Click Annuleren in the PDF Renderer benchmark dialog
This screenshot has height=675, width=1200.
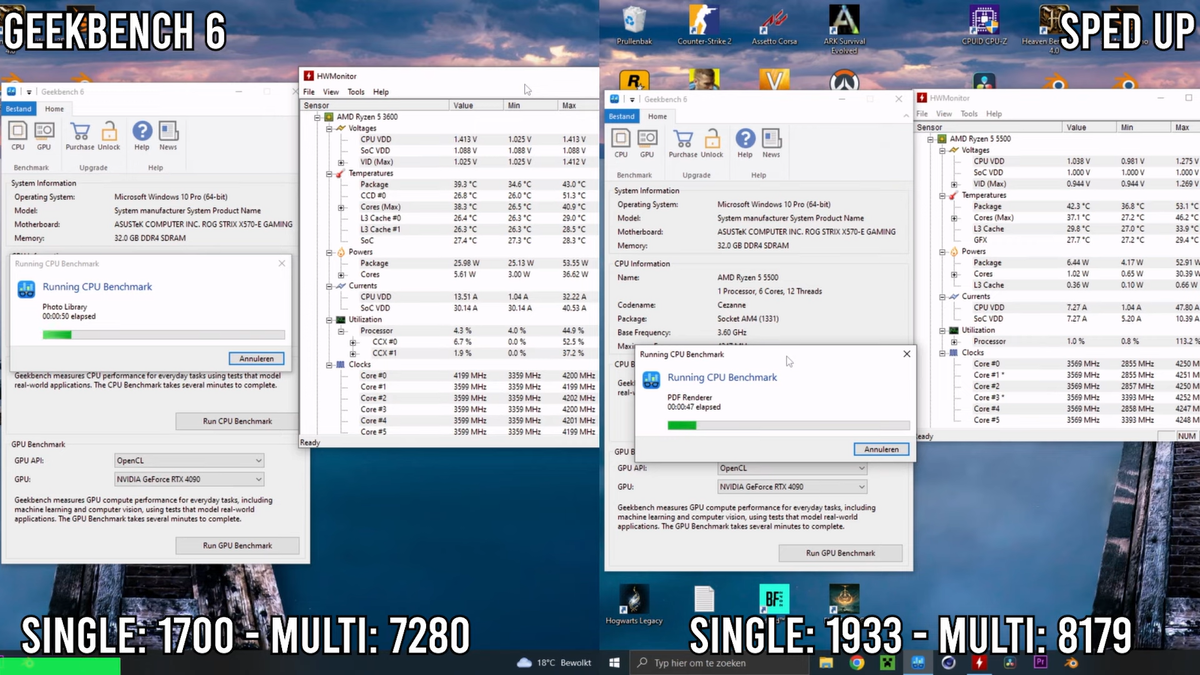882,449
